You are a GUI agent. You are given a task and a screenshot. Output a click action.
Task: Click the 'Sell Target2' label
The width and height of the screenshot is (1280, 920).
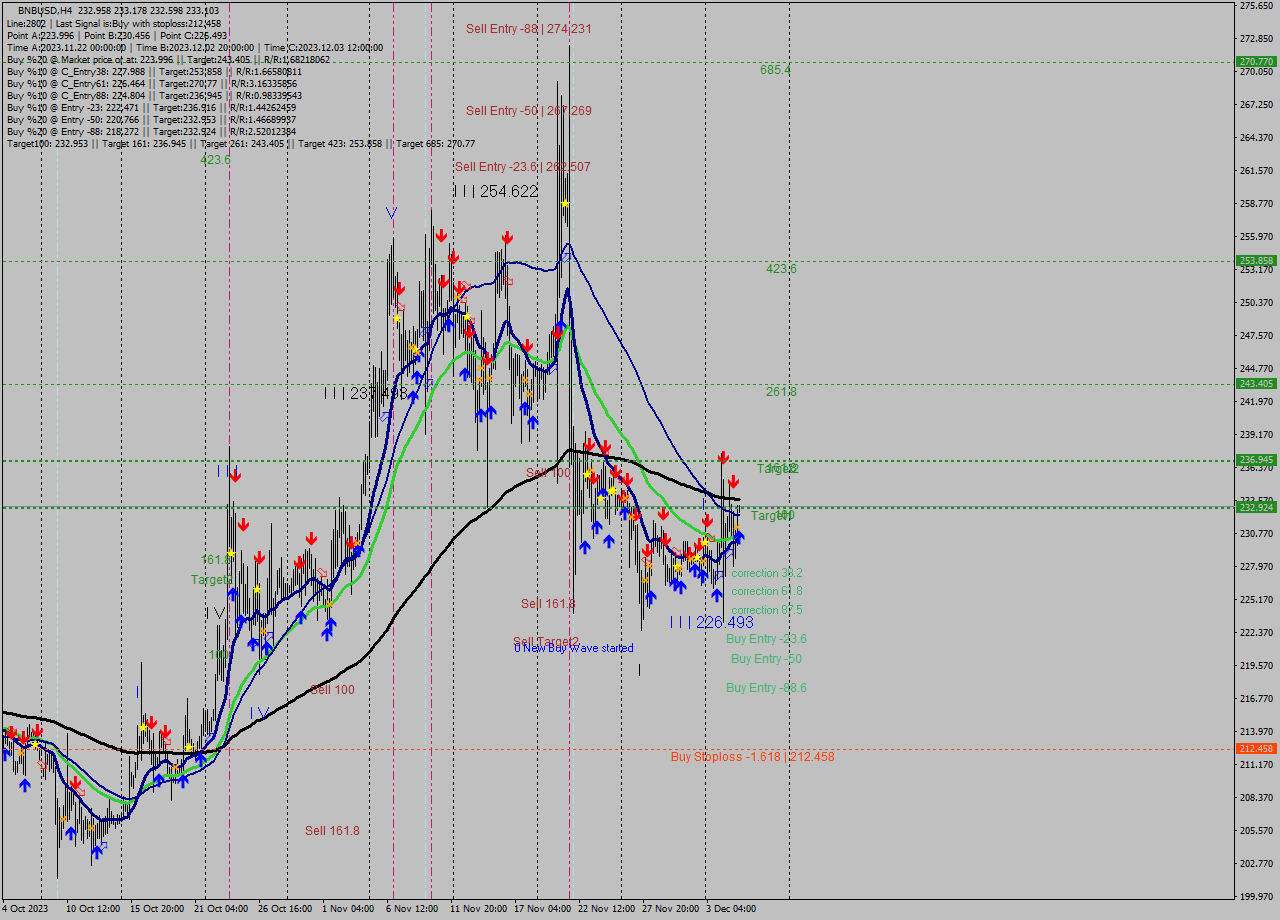[546, 642]
